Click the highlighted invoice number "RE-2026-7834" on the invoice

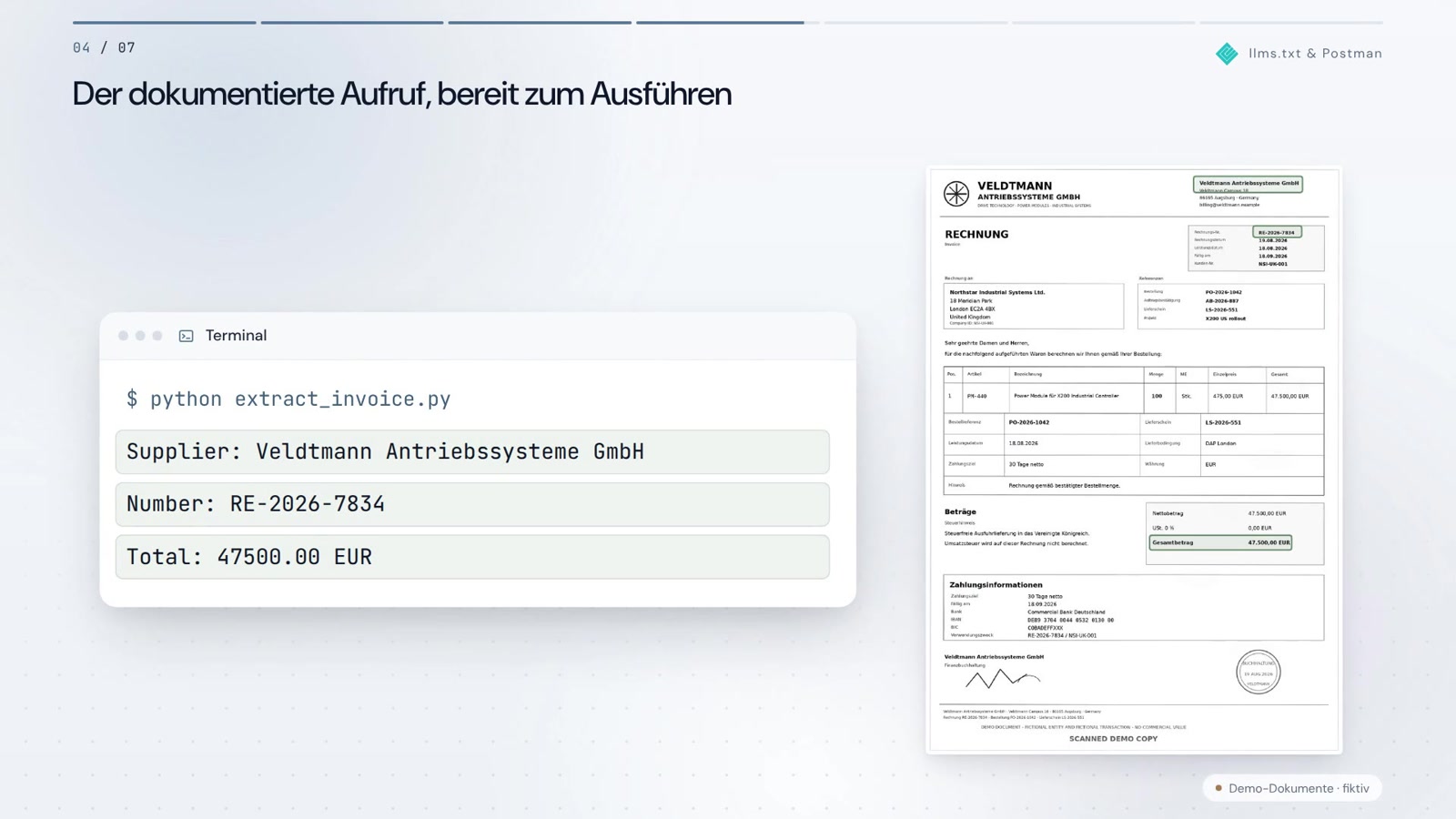point(1277,232)
